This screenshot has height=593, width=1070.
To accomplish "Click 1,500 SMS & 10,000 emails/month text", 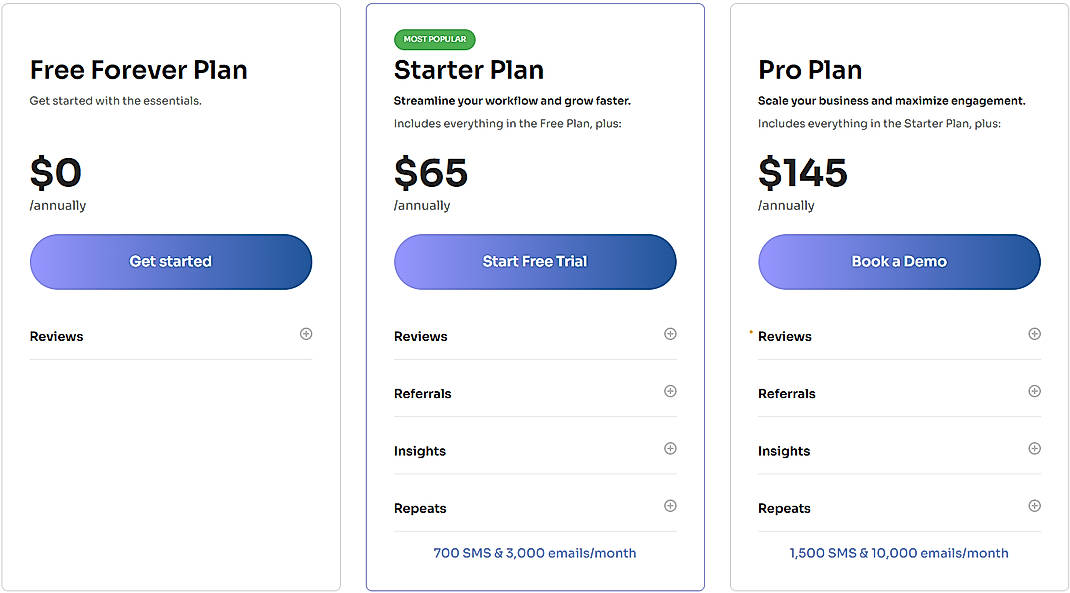I will [x=899, y=553].
